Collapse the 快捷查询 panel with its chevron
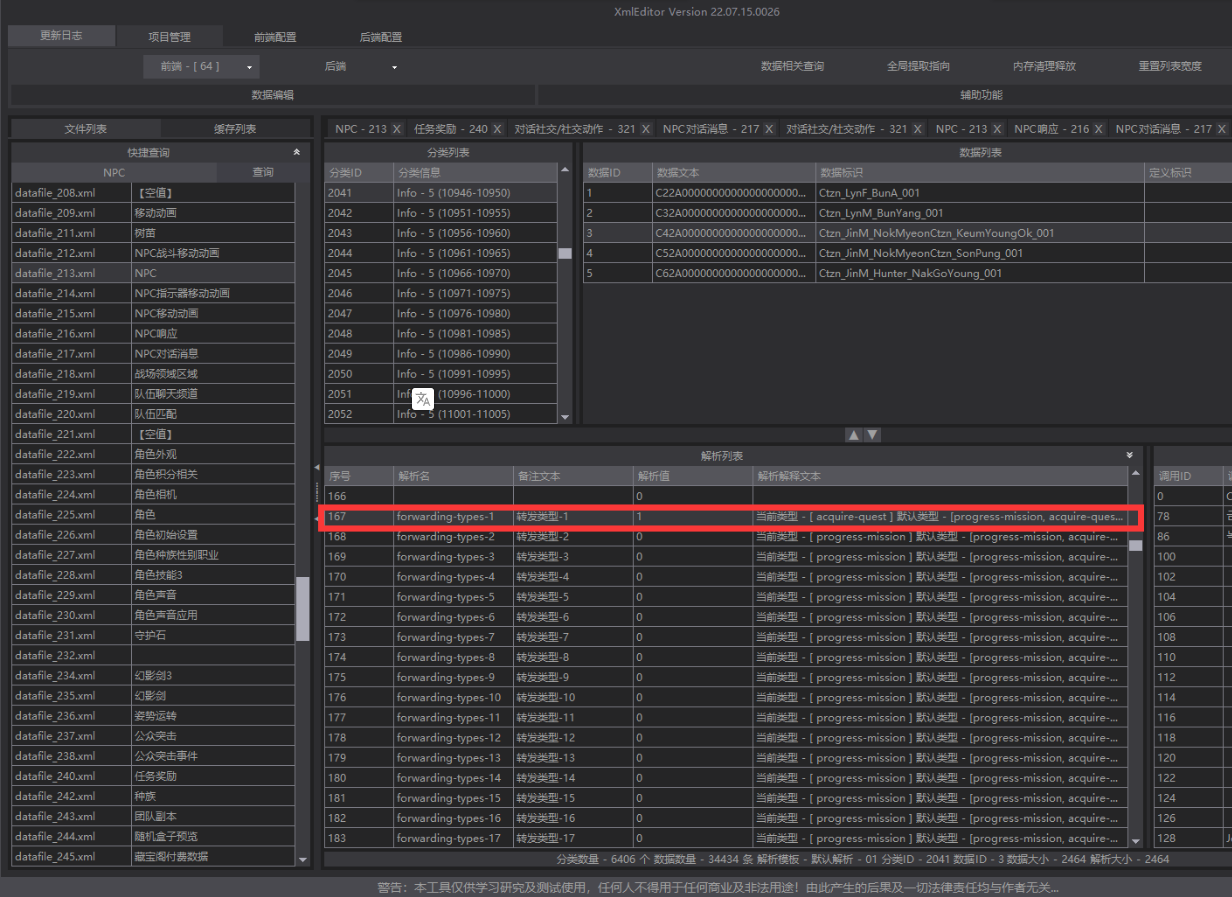The image size is (1232, 897). point(296,153)
